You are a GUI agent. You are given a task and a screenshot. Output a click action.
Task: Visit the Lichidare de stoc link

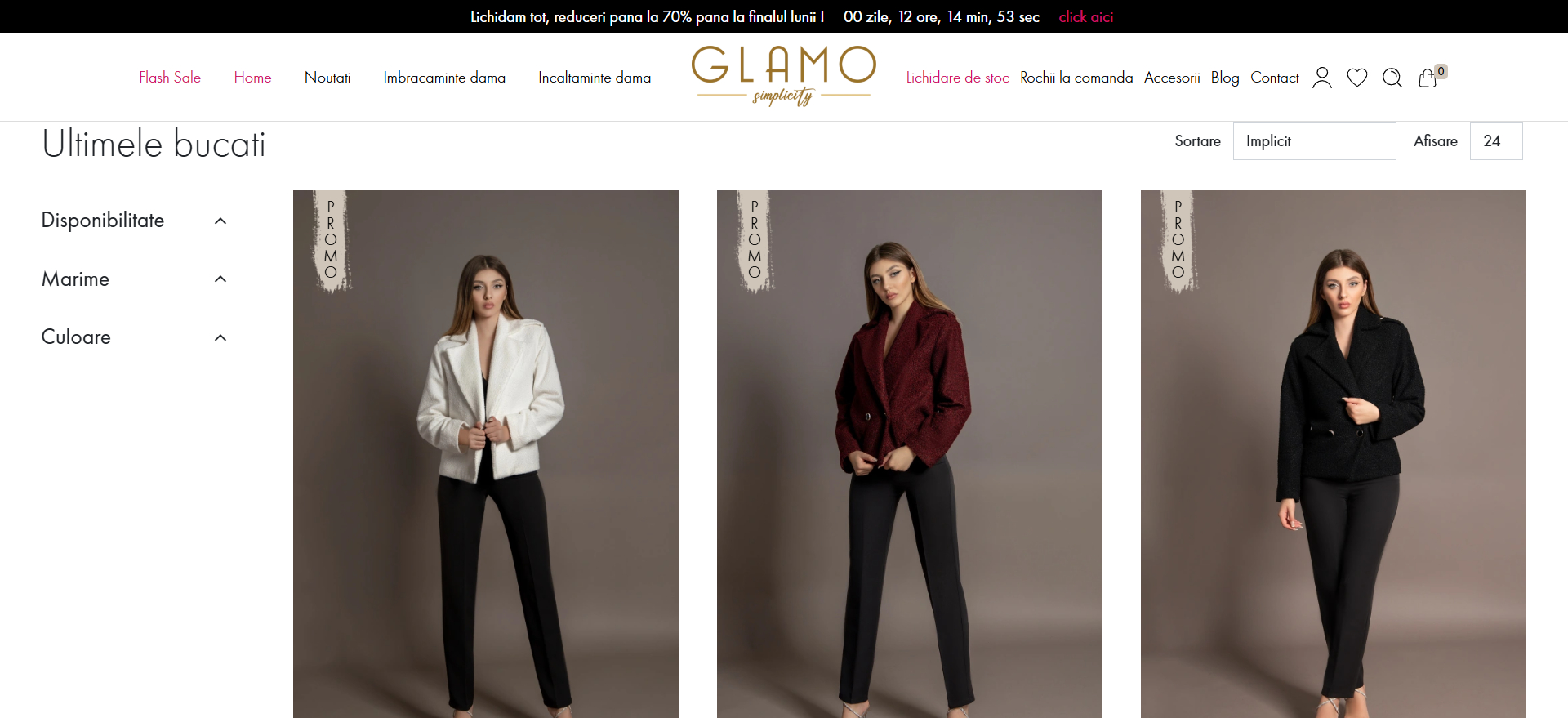coord(957,78)
